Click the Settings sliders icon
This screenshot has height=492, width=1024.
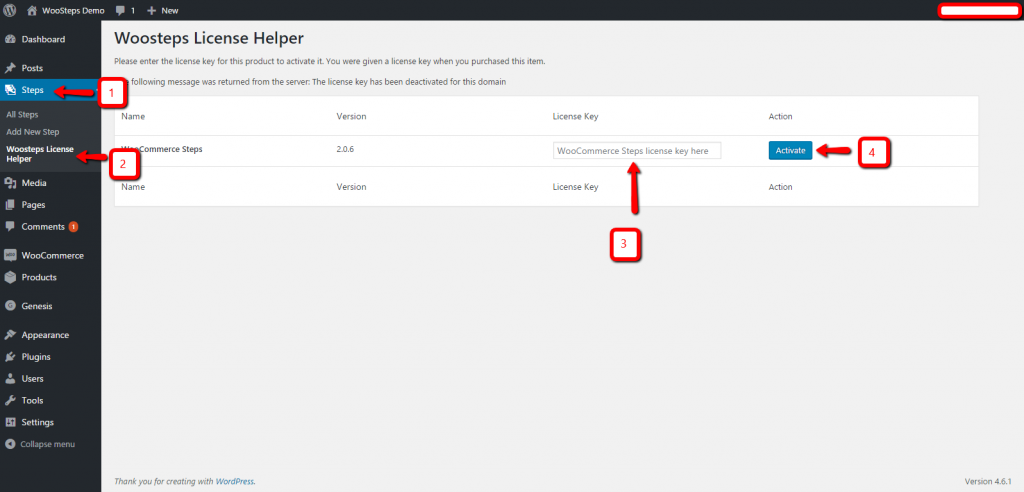pos(10,422)
